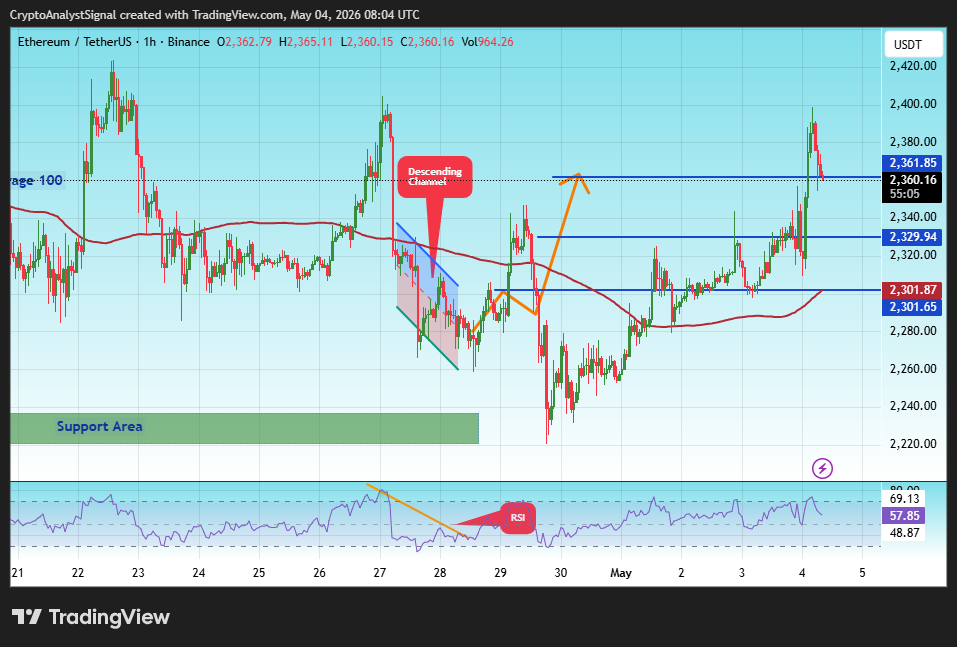
Task: Click the volume value Vol964.26
Action: (487, 42)
